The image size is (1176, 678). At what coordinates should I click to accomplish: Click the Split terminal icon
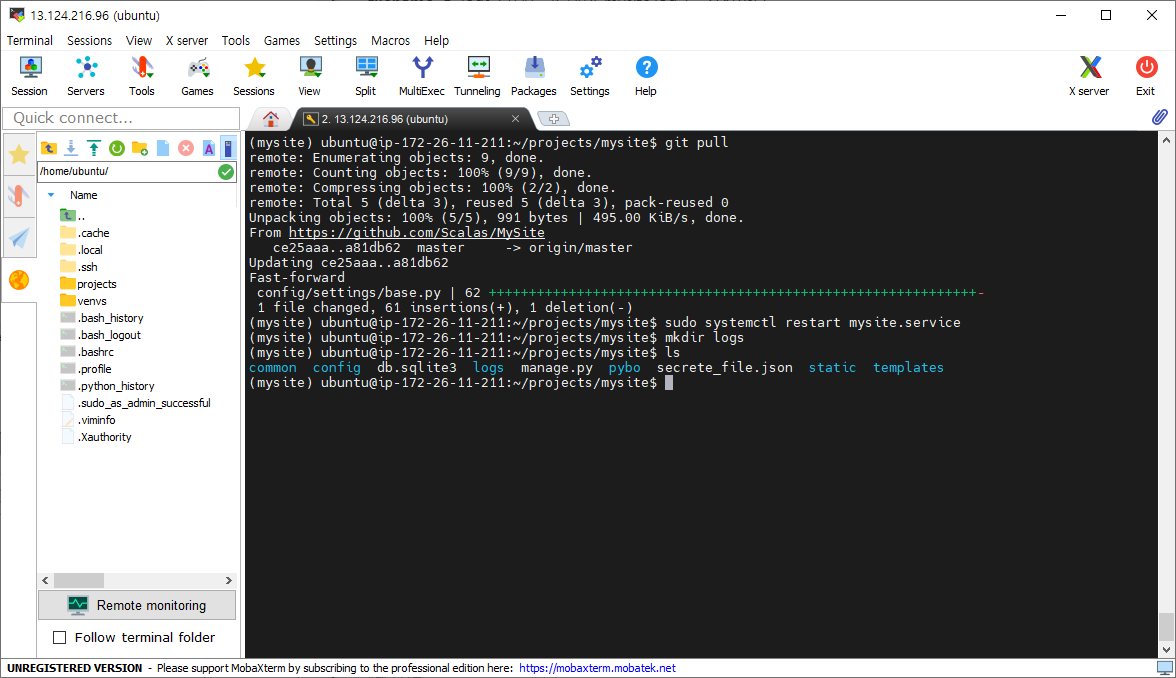coord(365,76)
